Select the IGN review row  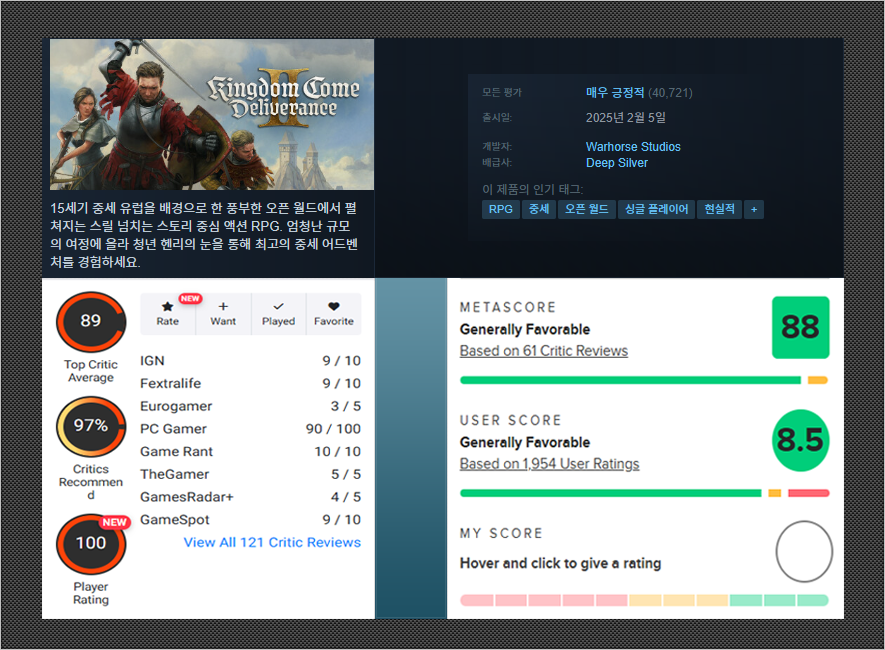(x=251, y=361)
